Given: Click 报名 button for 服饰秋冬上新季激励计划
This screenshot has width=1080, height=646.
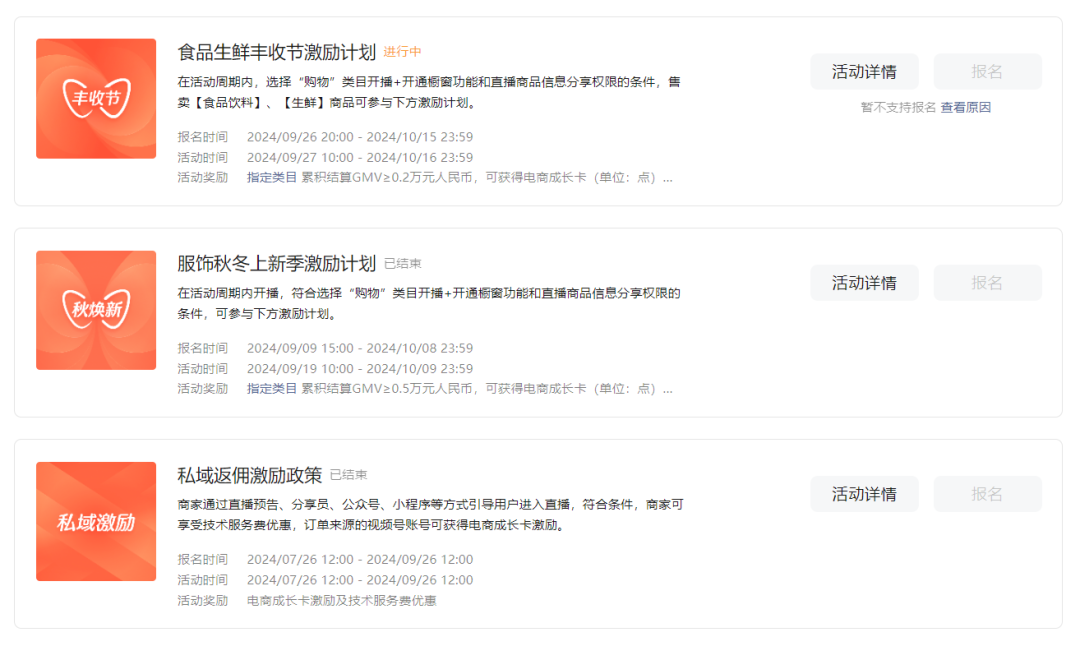Looking at the screenshot, I should (987, 283).
